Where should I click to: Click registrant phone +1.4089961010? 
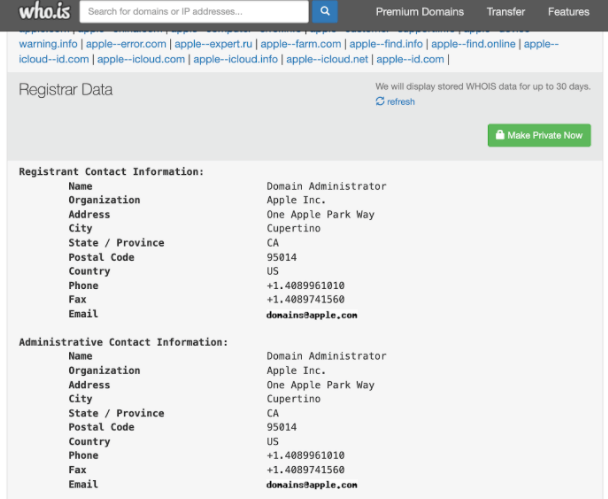coord(306,285)
